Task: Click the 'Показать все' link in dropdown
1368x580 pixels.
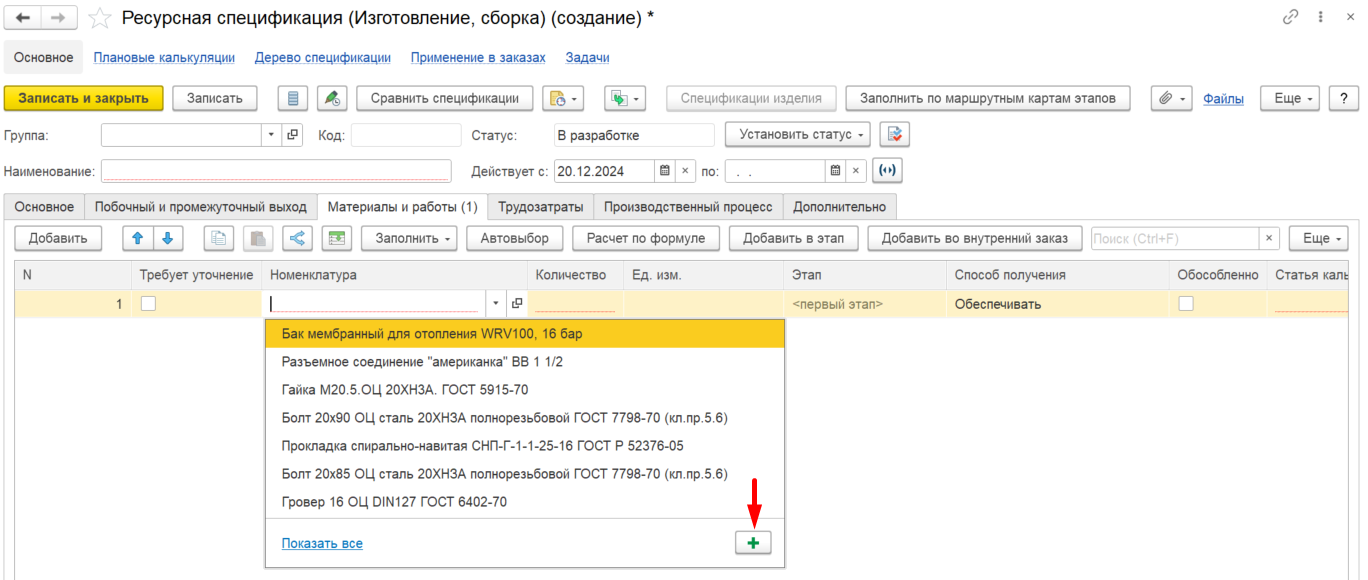Action: [322, 543]
